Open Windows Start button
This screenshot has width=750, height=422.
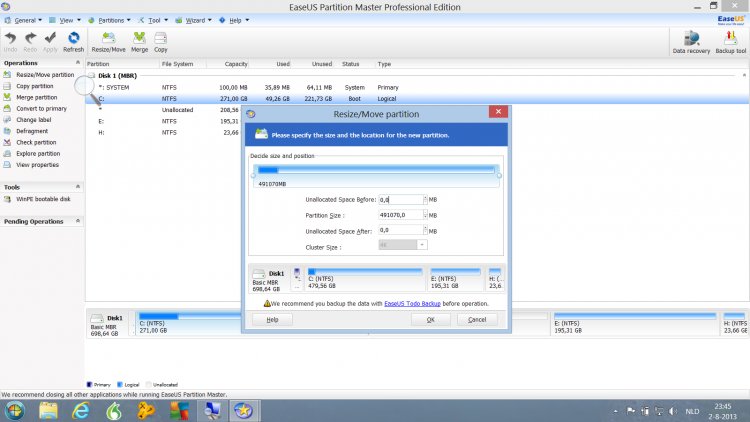click(x=15, y=411)
